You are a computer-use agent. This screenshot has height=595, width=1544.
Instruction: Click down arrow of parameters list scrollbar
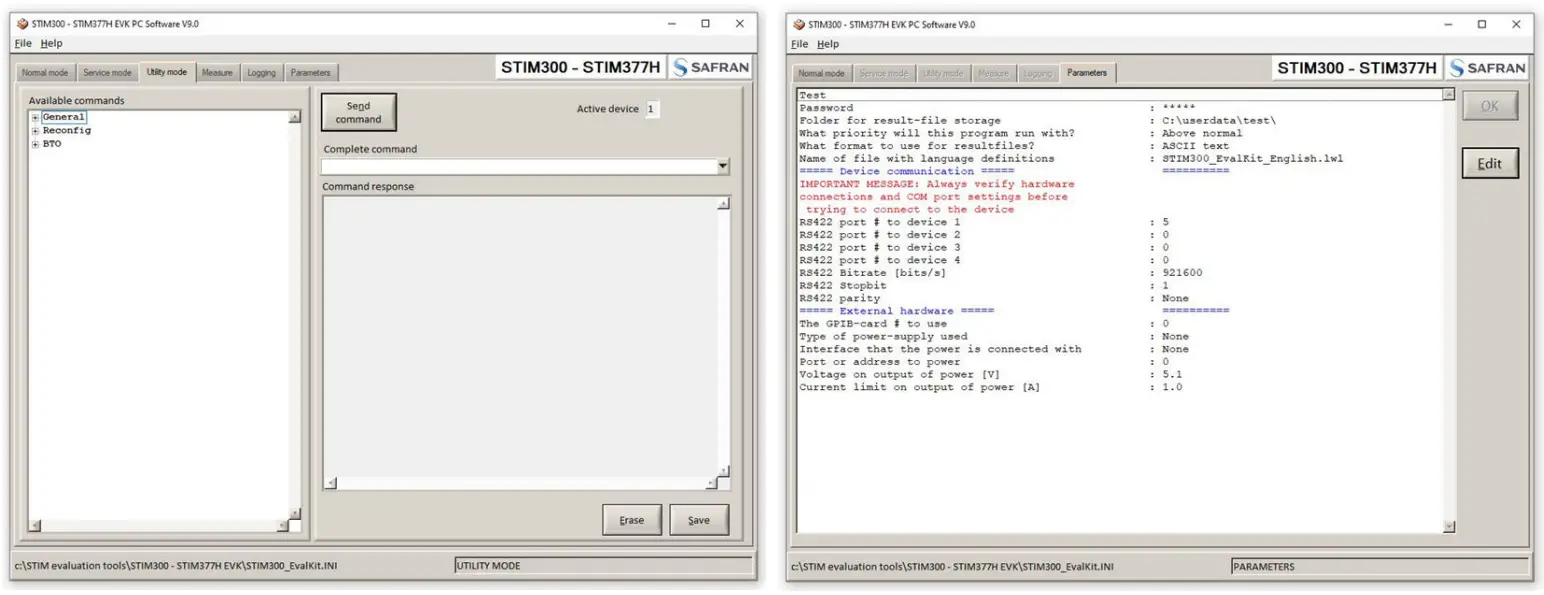click(1448, 526)
